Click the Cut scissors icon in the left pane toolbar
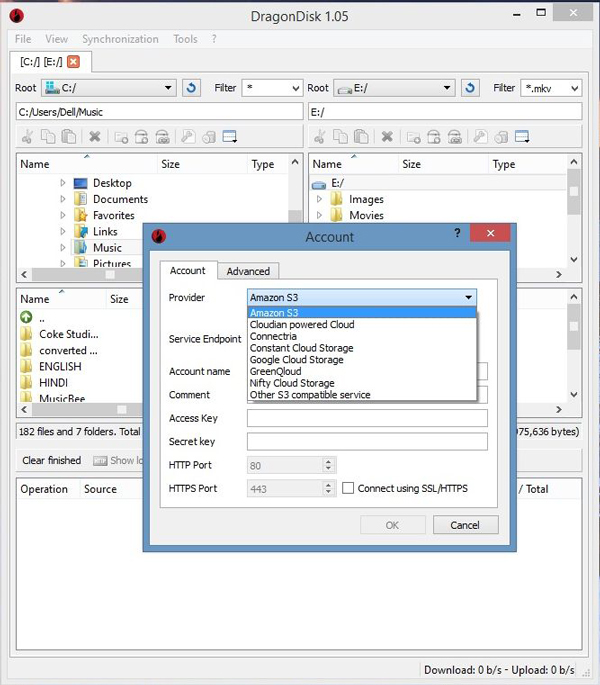Image resolution: width=600 pixels, height=685 pixels. point(27,137)
